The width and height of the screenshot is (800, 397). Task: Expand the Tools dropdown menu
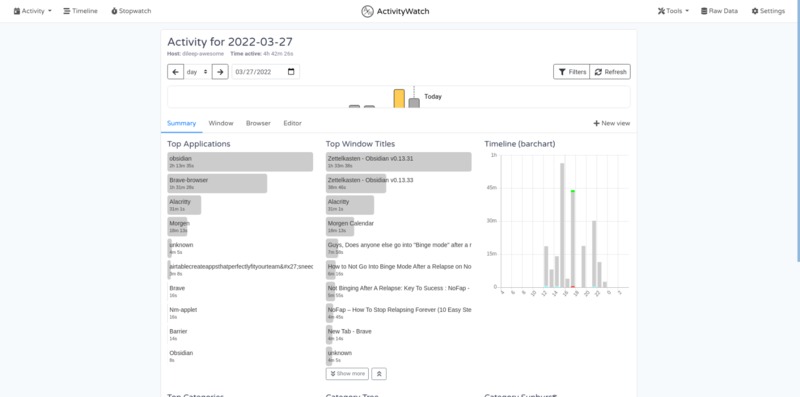(x=673, y=11)
